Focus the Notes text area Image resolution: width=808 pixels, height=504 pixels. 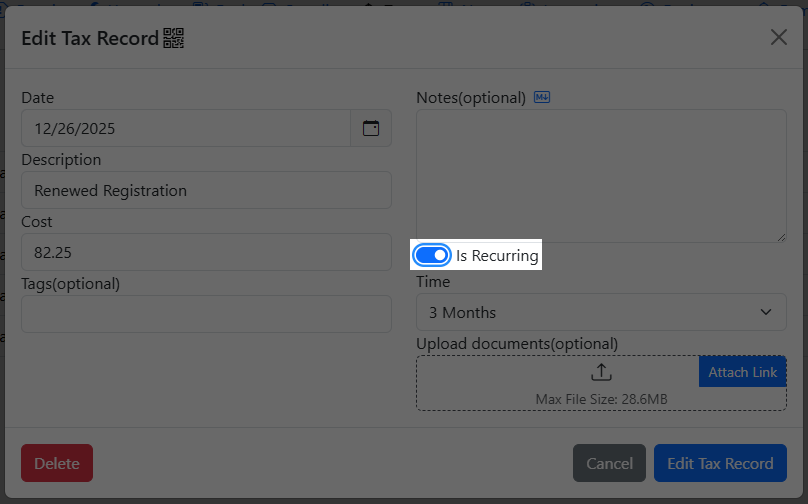(601, 175)
